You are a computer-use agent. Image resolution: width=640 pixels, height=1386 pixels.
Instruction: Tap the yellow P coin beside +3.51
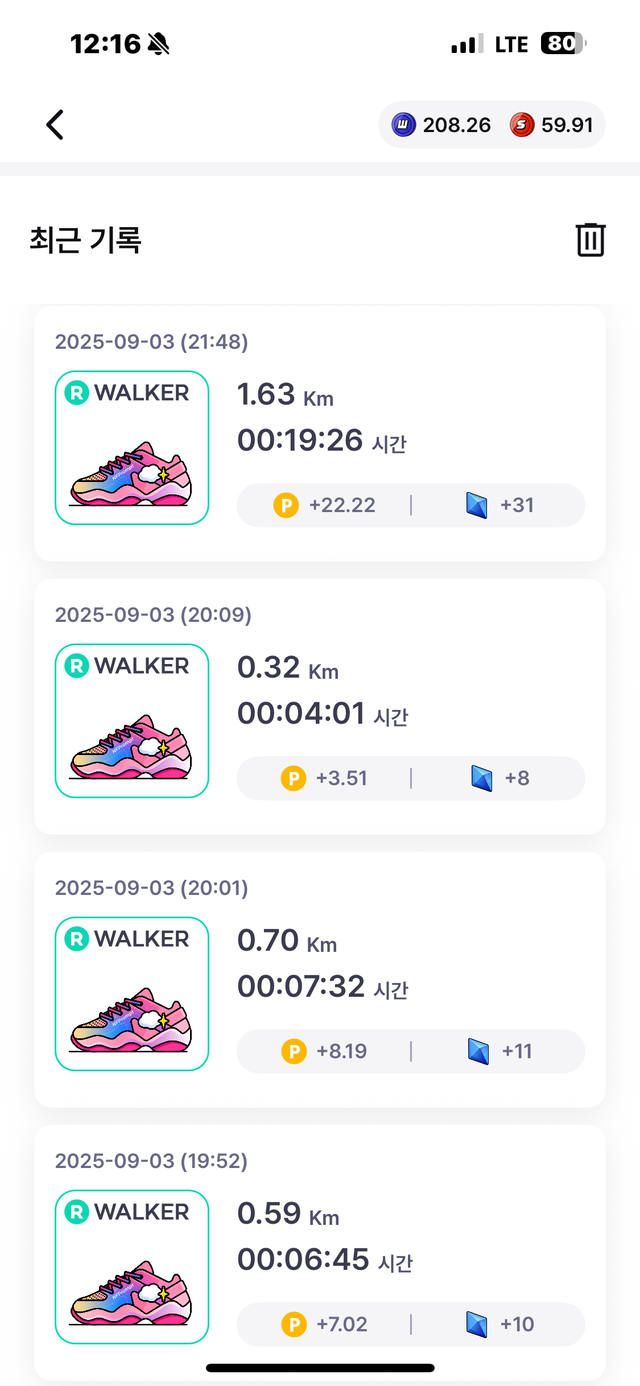coord(293,778)
